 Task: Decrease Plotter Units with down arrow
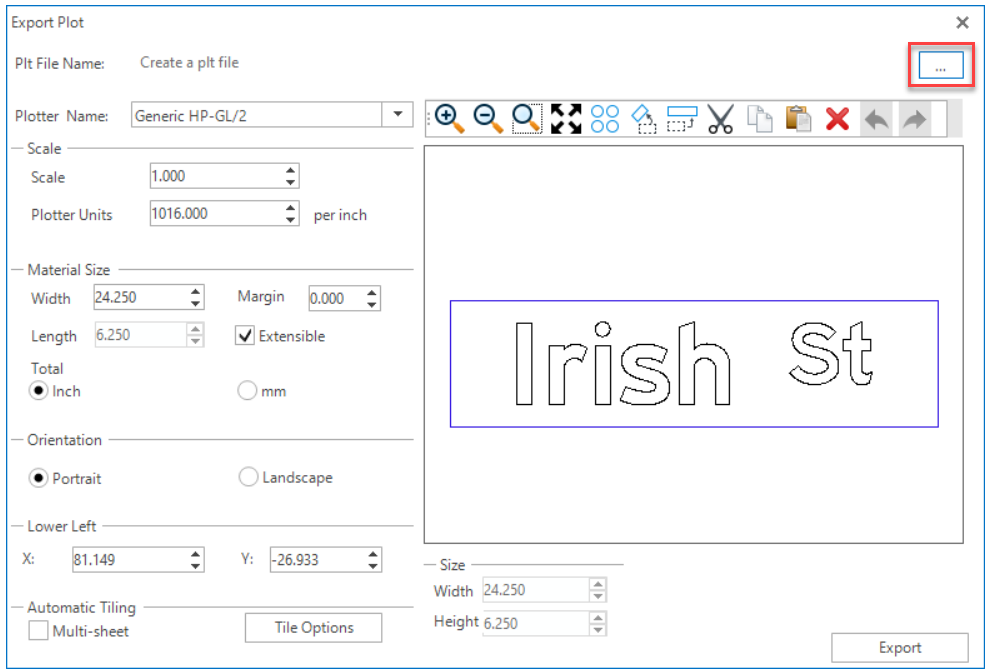(x=290, y=220)
